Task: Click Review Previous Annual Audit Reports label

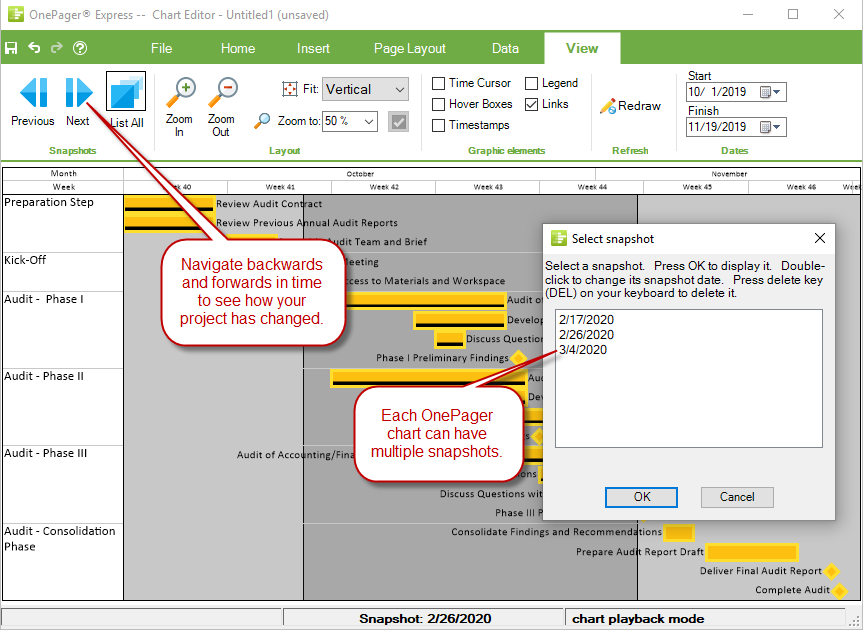Action: [307, 223]
